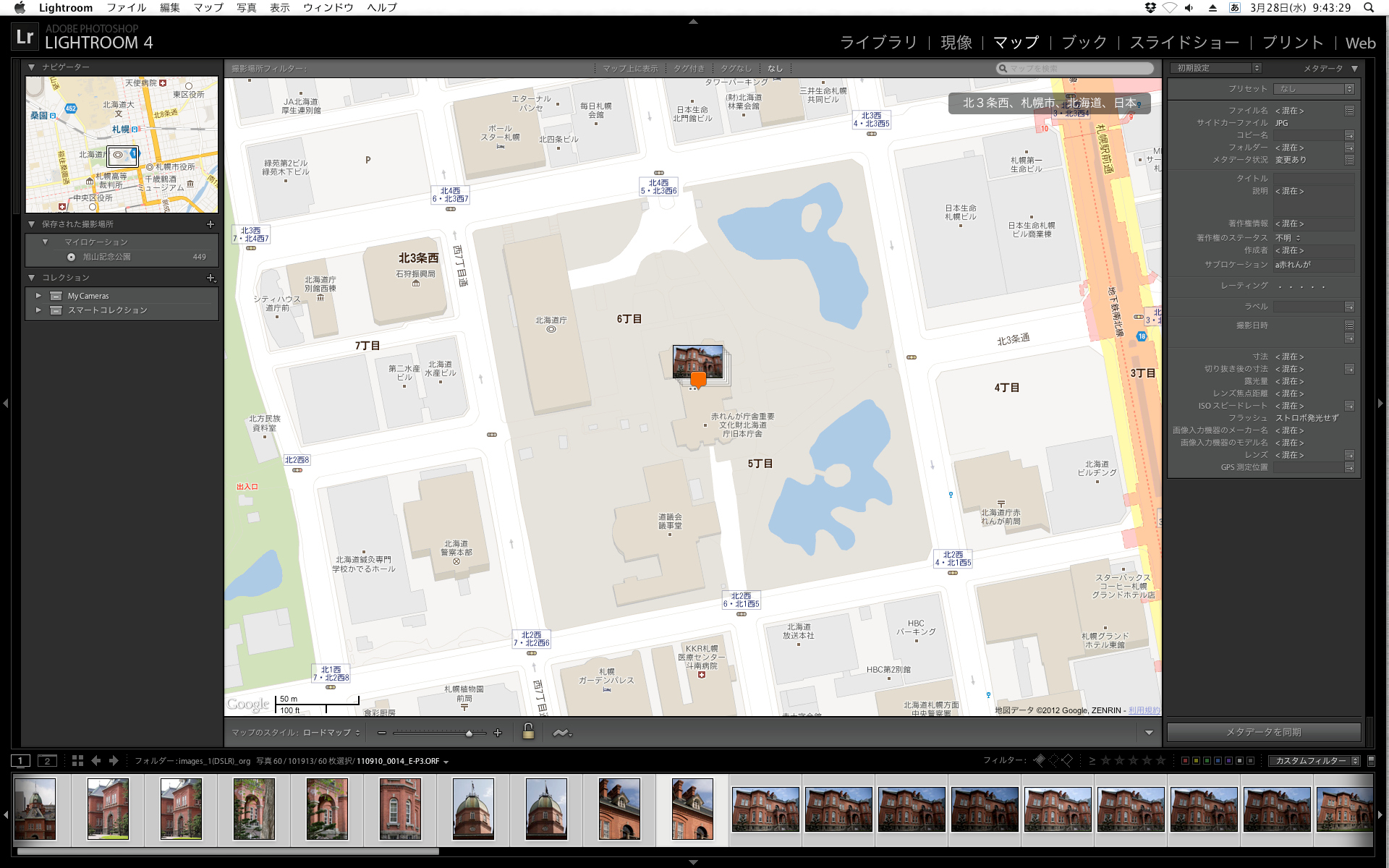Click the lock markers padlock icon
The image size is (1389, 868).
click(x=528, y=732)
